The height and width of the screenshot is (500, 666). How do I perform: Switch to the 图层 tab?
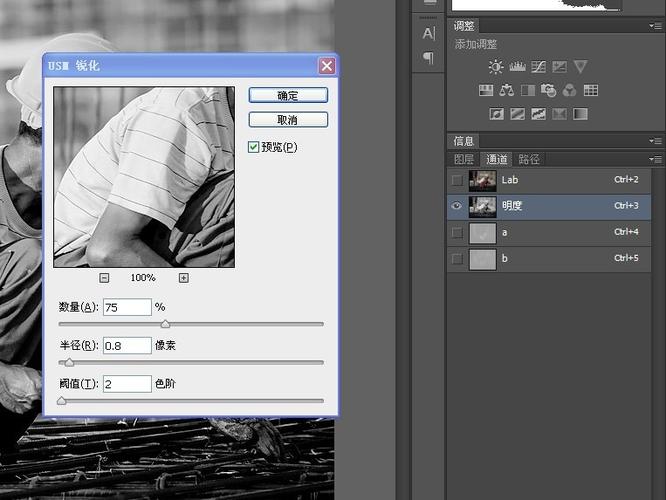(x=464, y=159)
